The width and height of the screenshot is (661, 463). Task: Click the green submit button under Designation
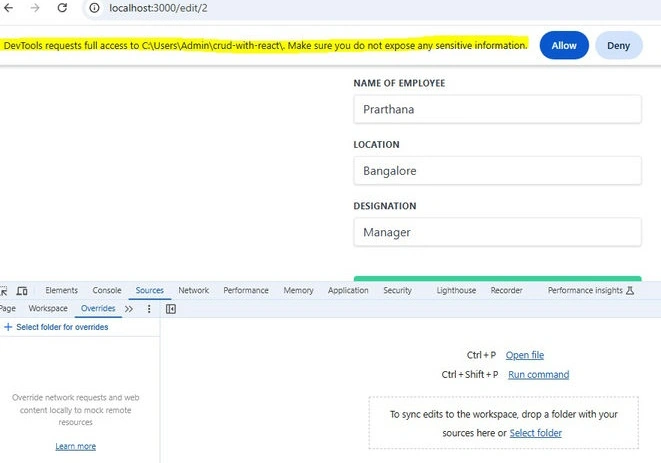497,278
